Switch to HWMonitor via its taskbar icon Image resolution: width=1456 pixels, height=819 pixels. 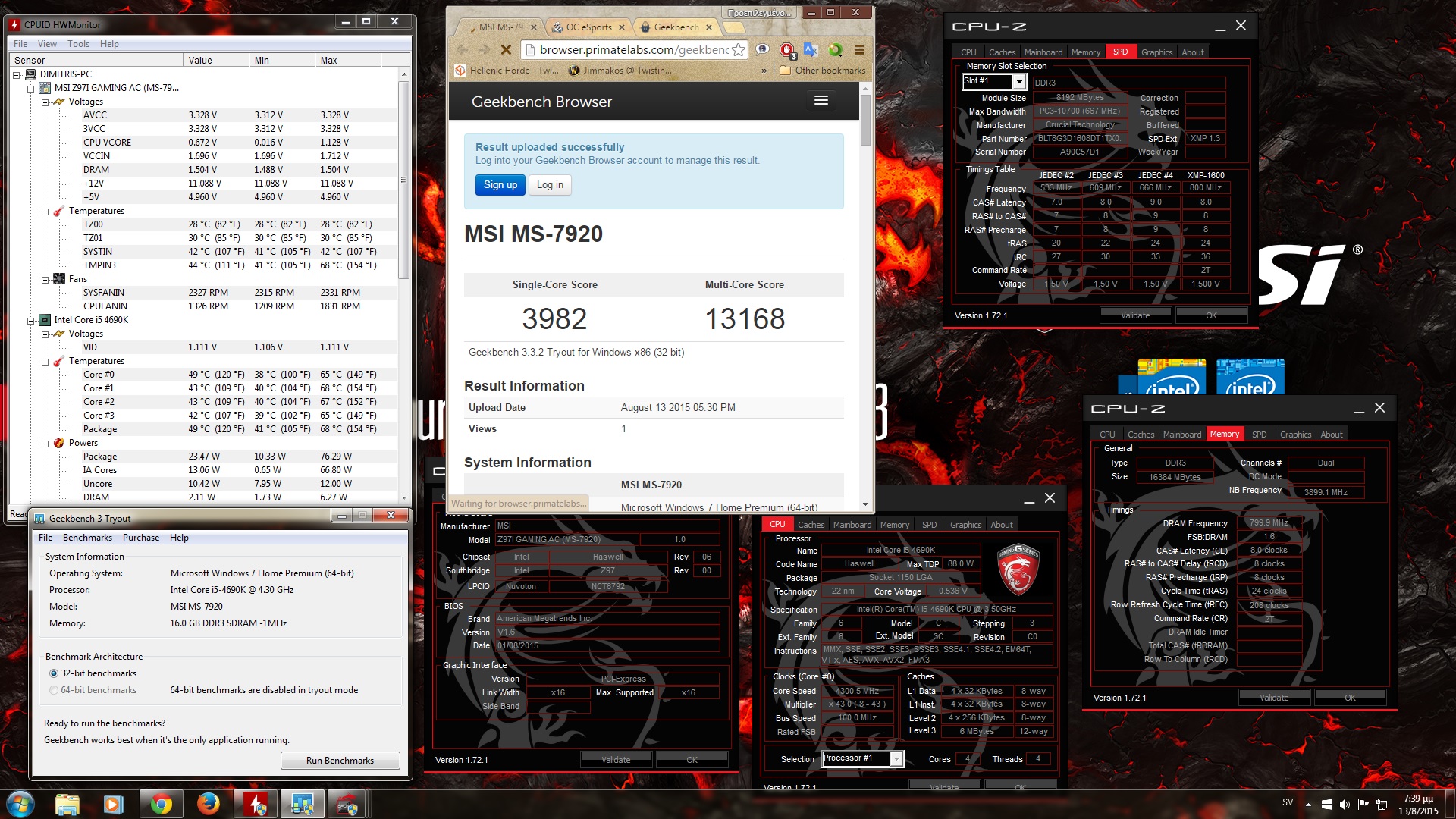(255, 804)
